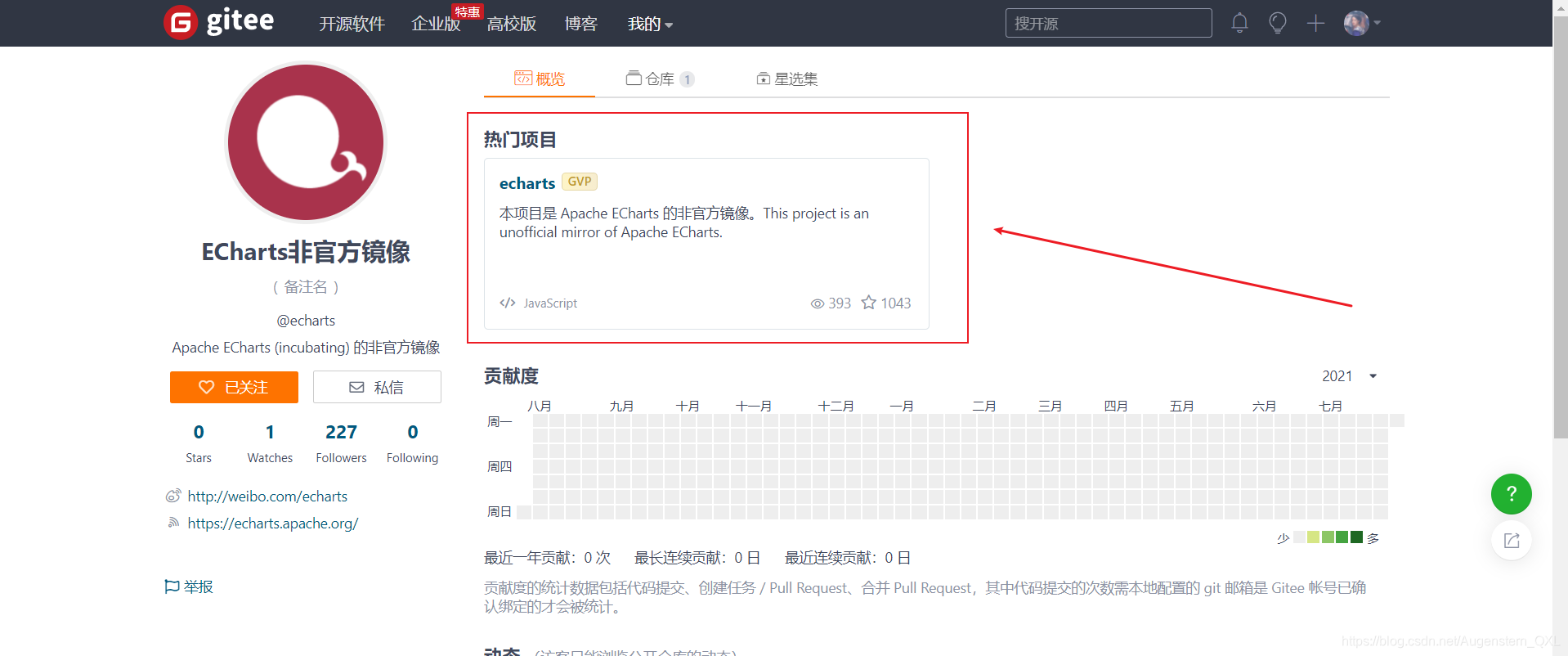Switch to the 概览 tab

[x=540, y=79]
